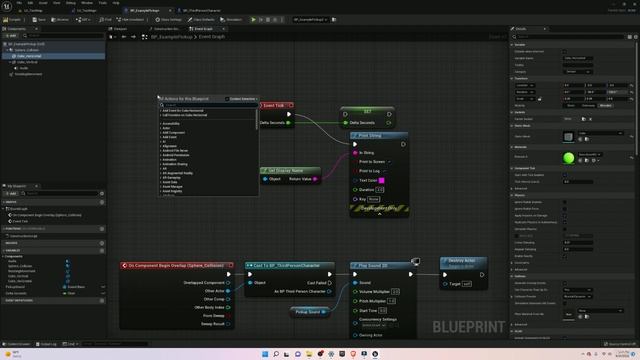Click the Browse toolbar icon
Image resolution: width=640 pixels, height=360 pixels.
53,20
